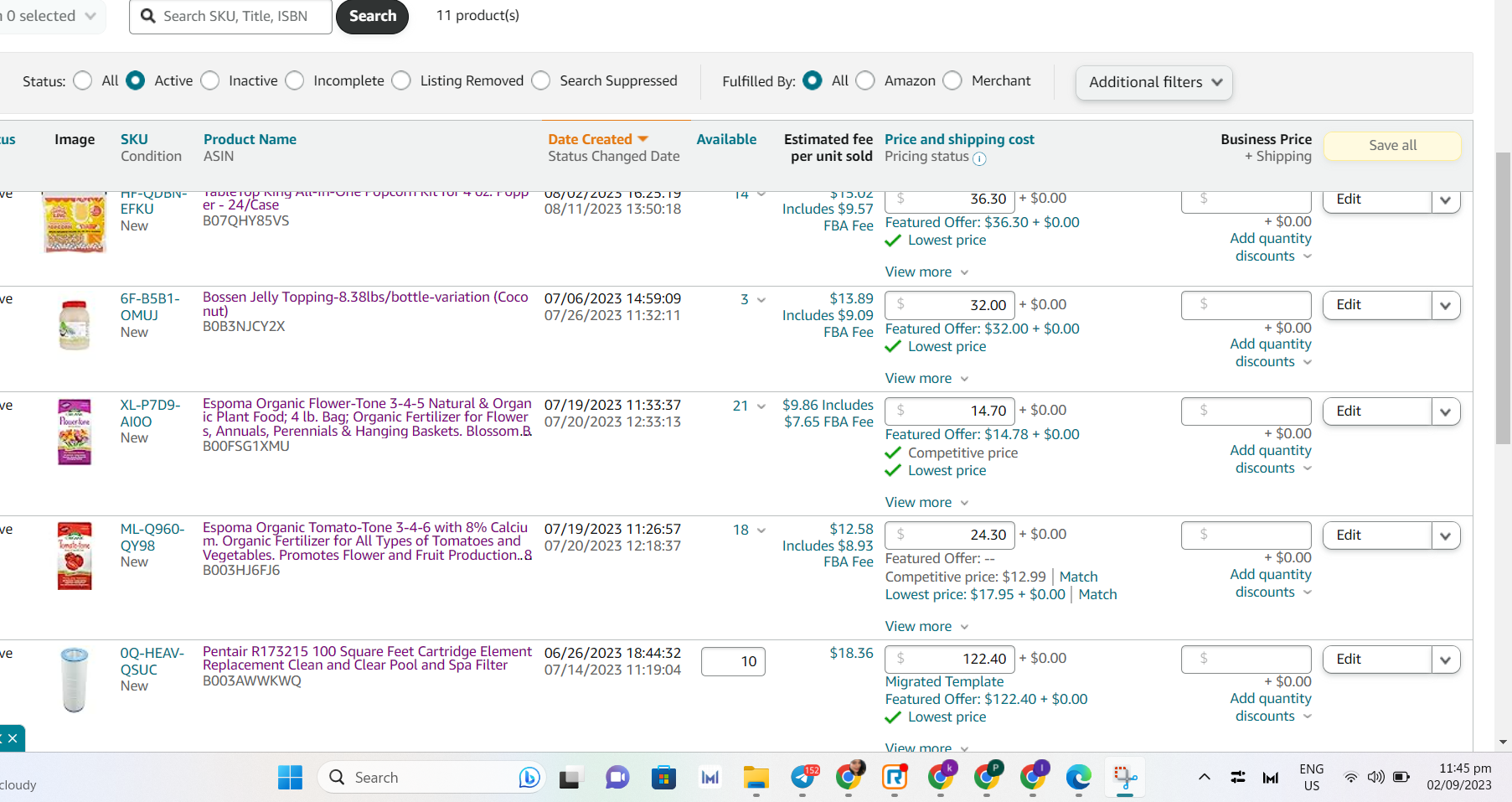Select the Listing Removed radio button
The image size is (1512, 802).
pyautogui.click(x=401, y=80)
